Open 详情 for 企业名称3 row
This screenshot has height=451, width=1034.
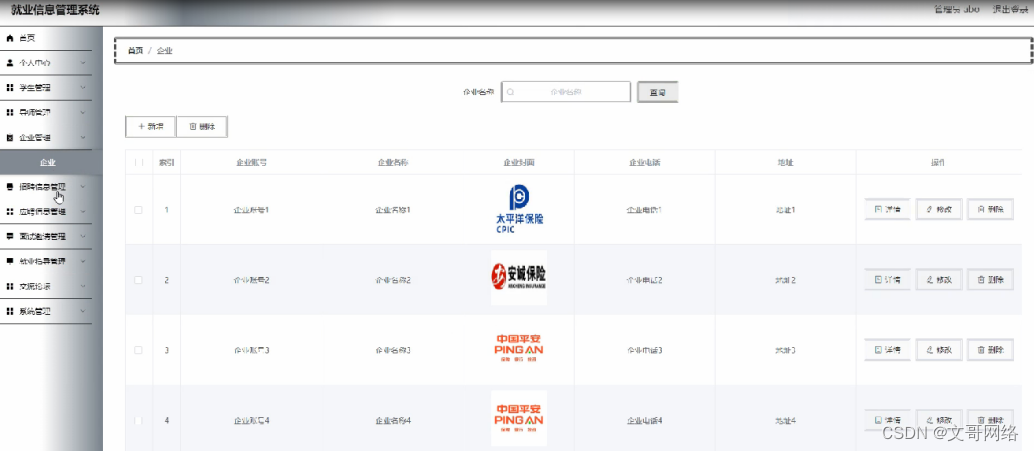click(888, 349)
